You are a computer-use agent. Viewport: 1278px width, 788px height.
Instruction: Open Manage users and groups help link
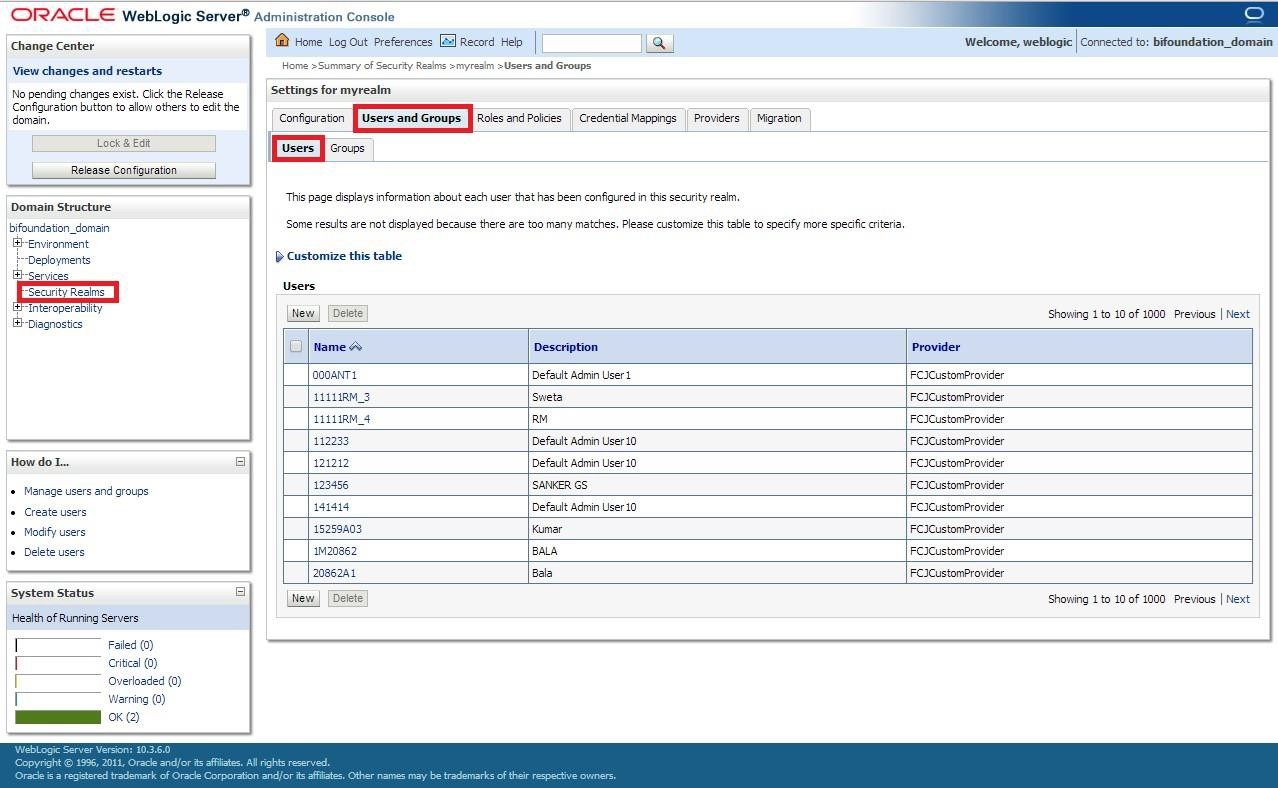click(86, 491)
